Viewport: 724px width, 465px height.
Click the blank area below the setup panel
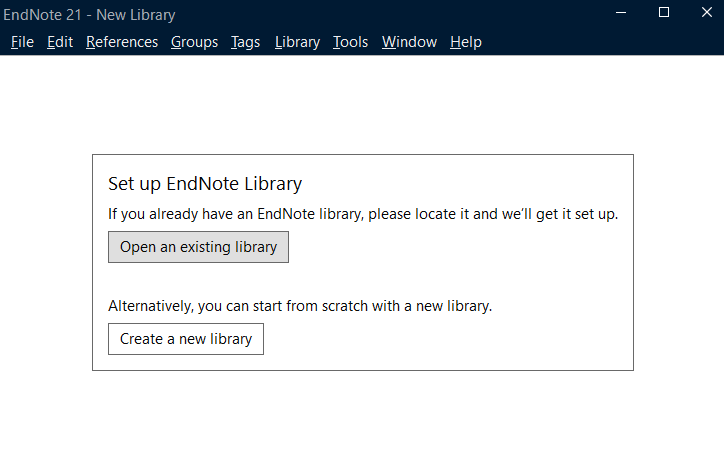coord(362,420)
